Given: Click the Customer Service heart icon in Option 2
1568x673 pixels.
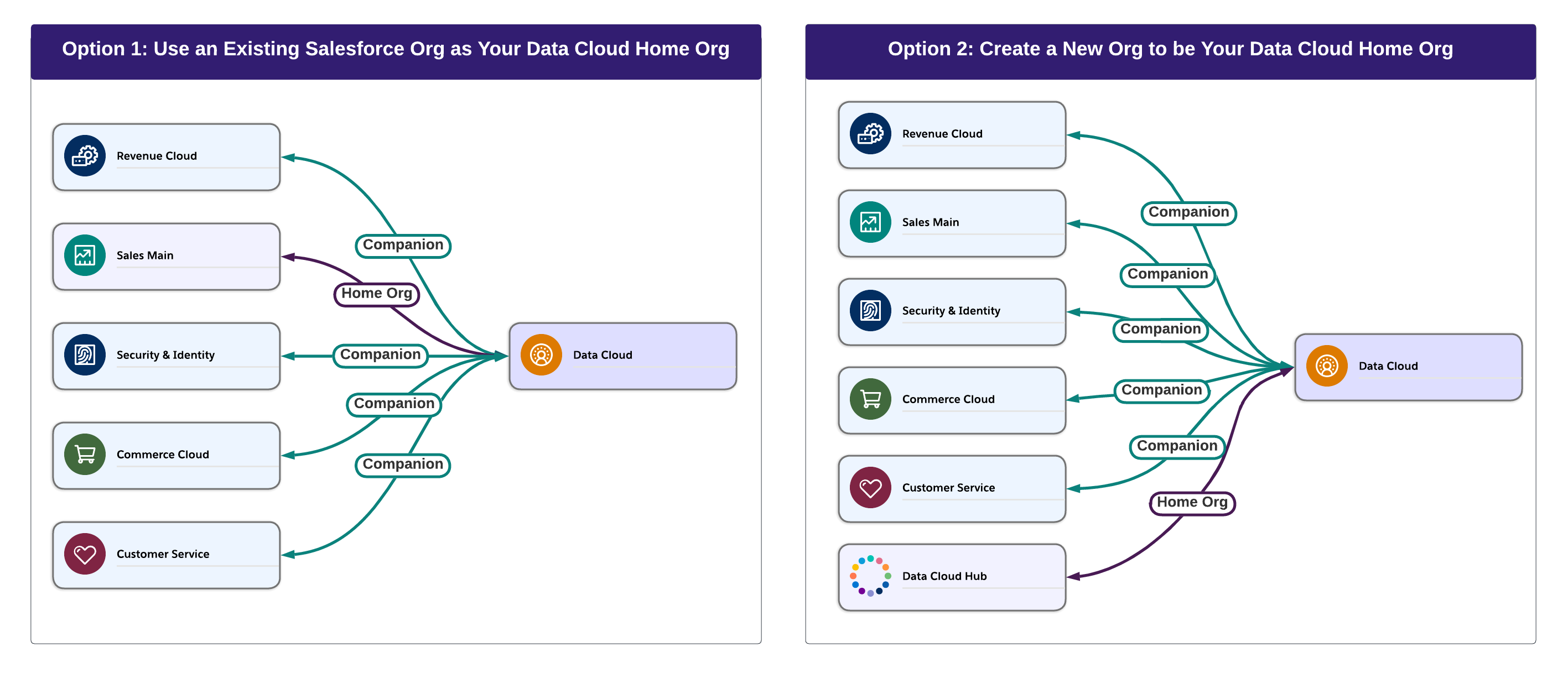Looking at the screenshot, I should (870, 487).
